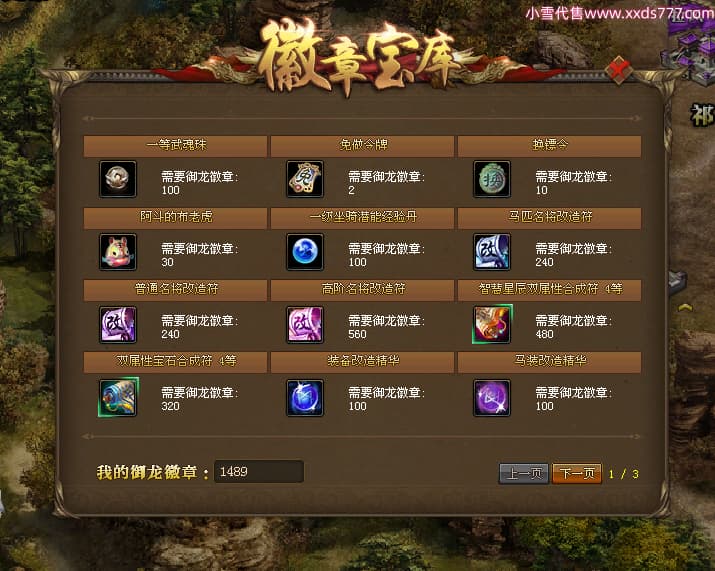Open the 高阶名将改造符 title header
The image size is (715, 571).
pyautogui.click(x=363, y=289)
